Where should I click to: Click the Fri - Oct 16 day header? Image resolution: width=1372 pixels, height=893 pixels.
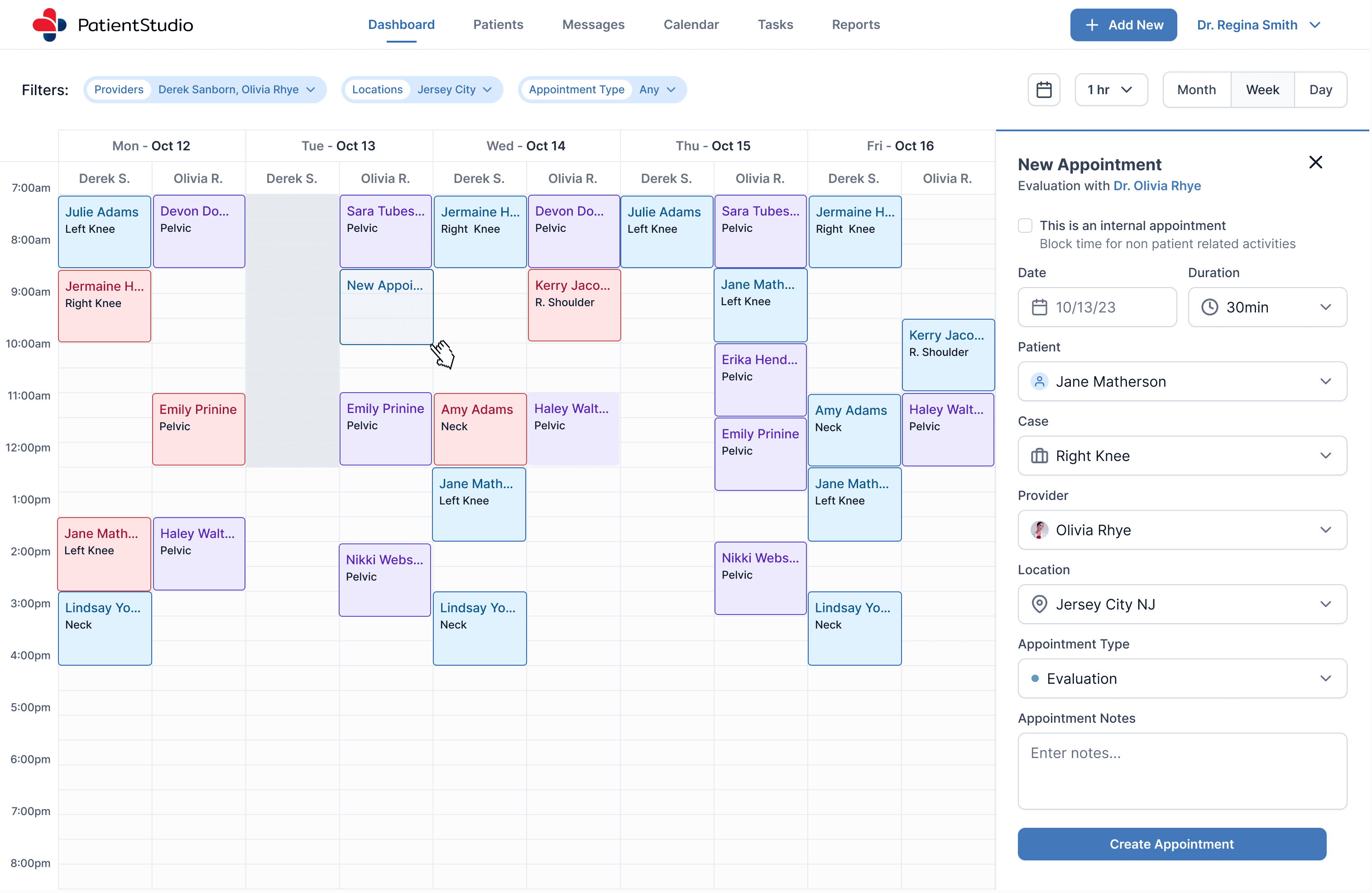click(901, 146)
